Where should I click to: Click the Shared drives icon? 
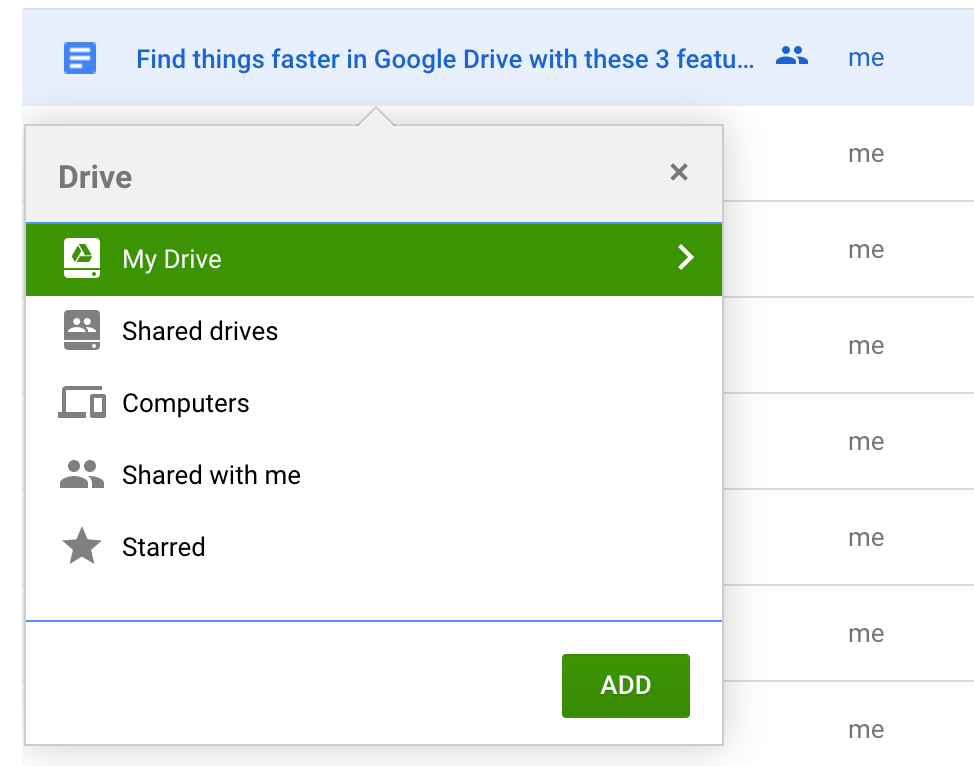pos(81,330)
